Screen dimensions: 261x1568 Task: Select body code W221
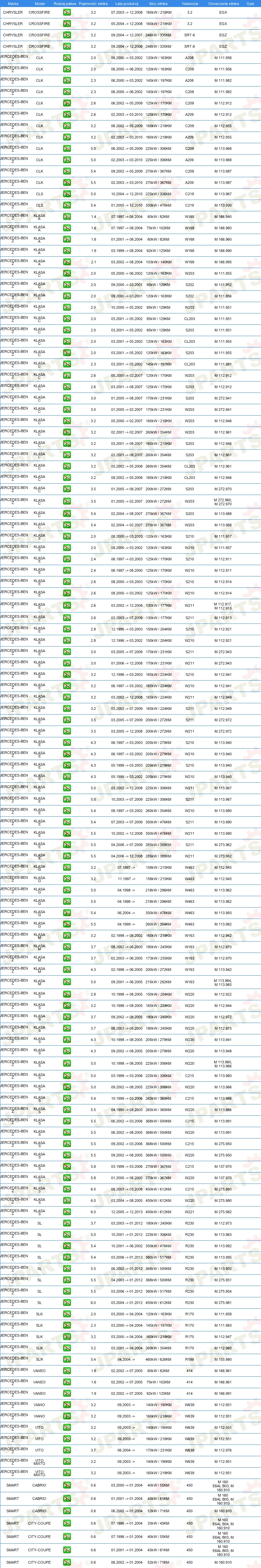(190, 1211)
